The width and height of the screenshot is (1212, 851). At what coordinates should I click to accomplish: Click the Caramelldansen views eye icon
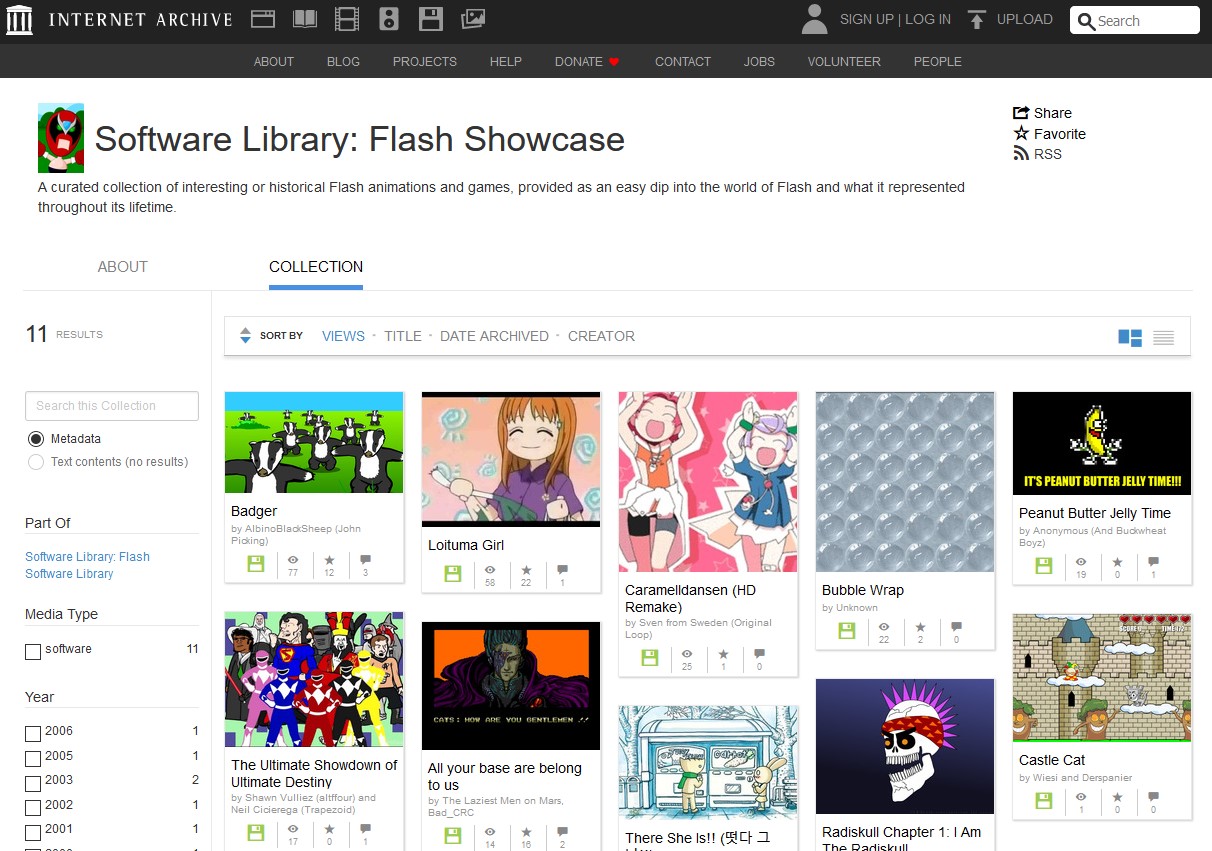click(x=687, y=654)
